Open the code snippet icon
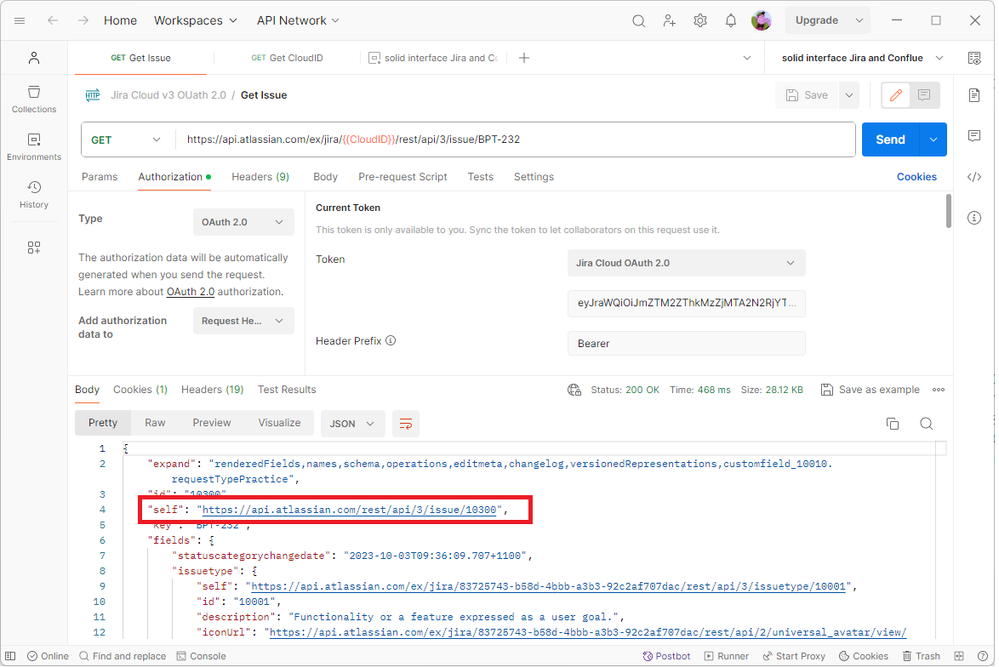999x667 pixels. click(974, 177)
